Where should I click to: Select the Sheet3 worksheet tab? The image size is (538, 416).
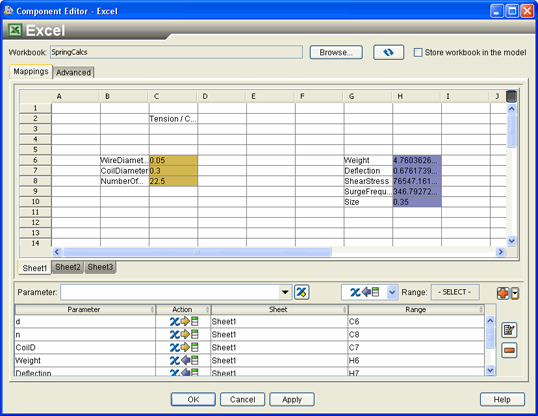tap(100, 267)
